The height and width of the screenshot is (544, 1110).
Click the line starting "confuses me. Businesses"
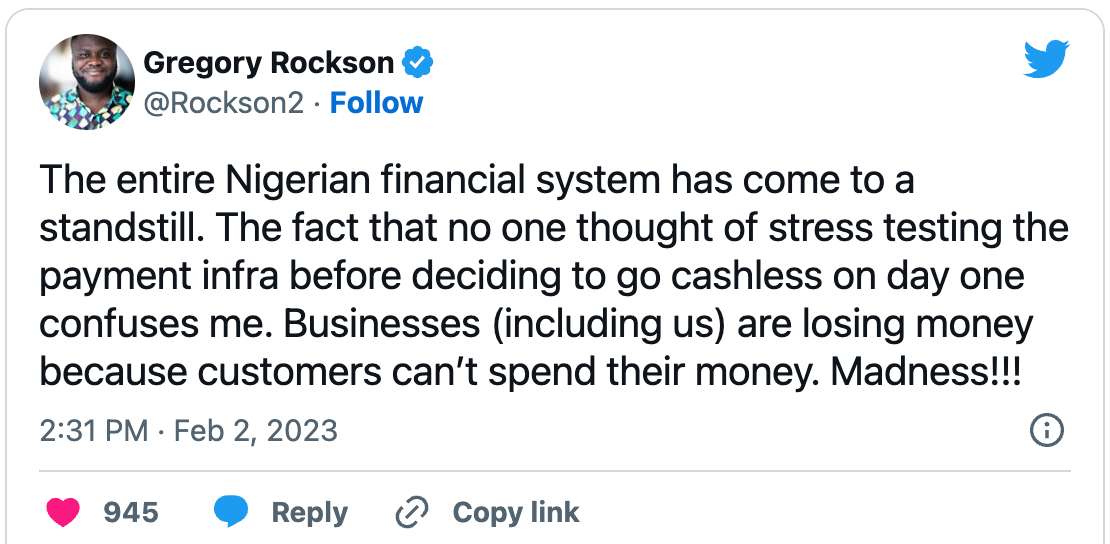click(x=536, y=324)
